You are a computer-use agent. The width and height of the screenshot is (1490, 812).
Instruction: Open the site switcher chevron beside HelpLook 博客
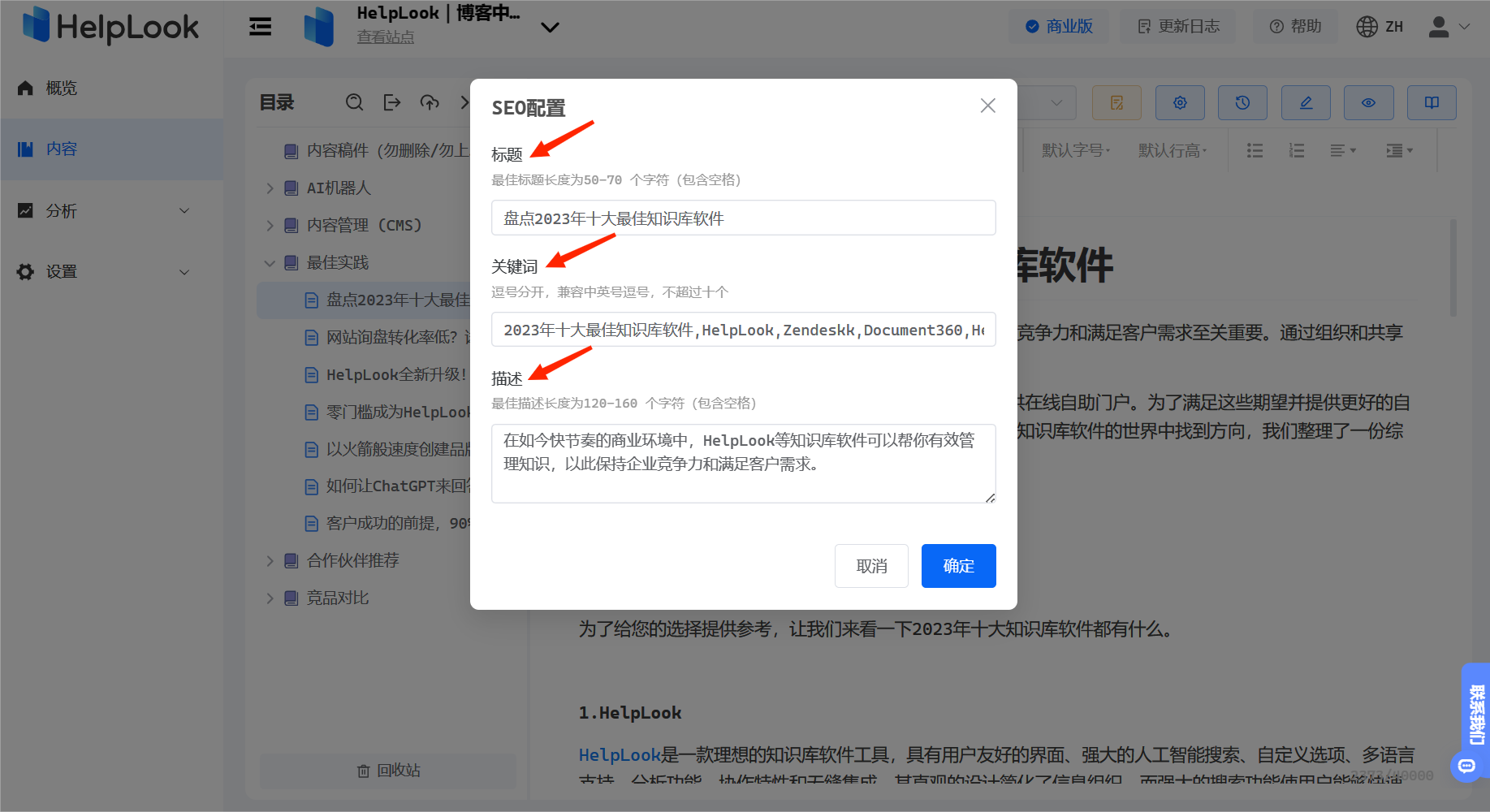[550, 27]
